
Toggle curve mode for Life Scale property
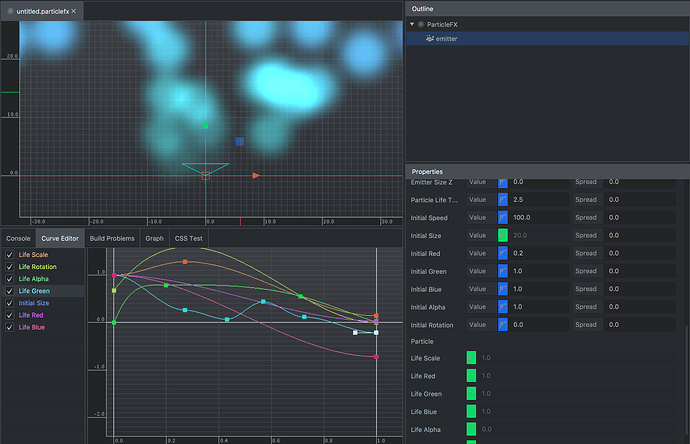pyautogui.click(x=471, y=358)
